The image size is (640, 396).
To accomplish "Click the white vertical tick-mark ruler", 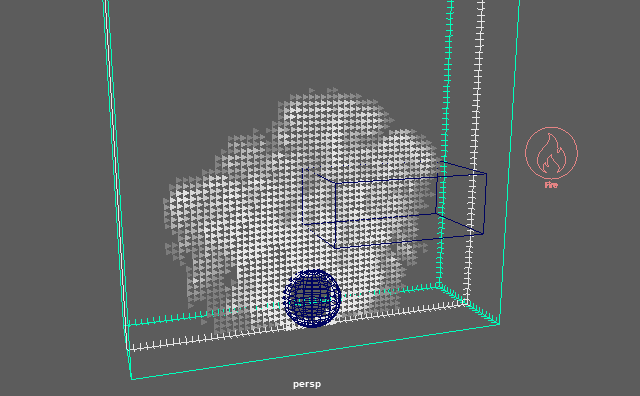I will 475,151.
